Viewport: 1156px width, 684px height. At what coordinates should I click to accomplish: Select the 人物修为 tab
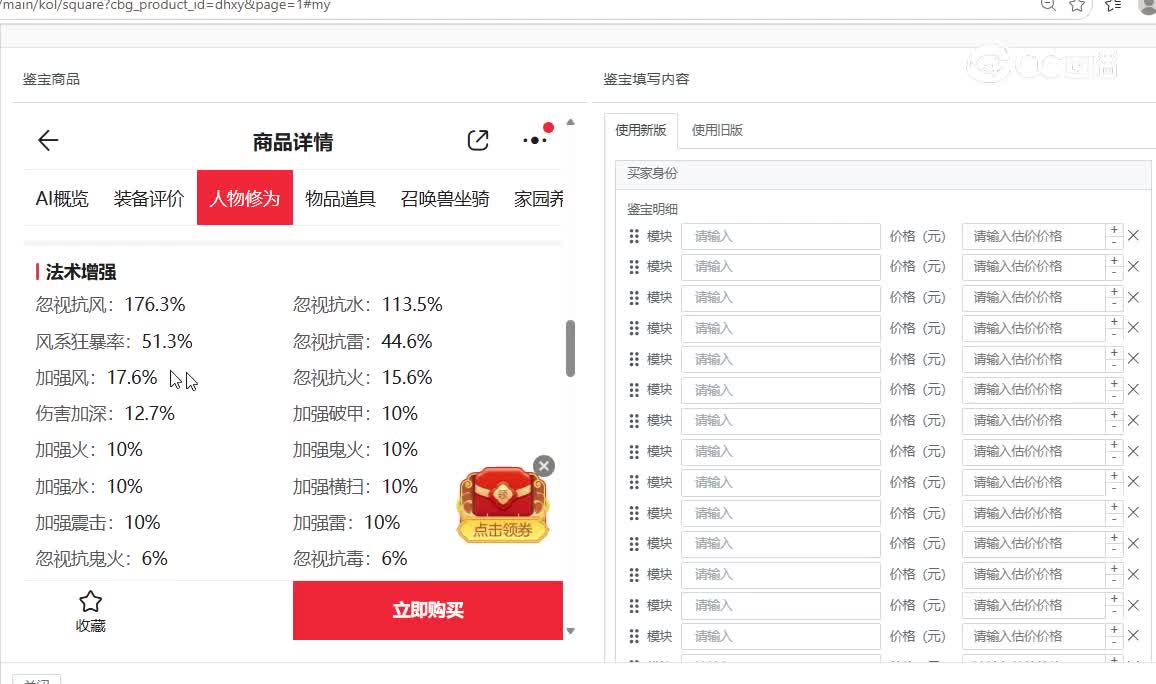pos(245,198)
